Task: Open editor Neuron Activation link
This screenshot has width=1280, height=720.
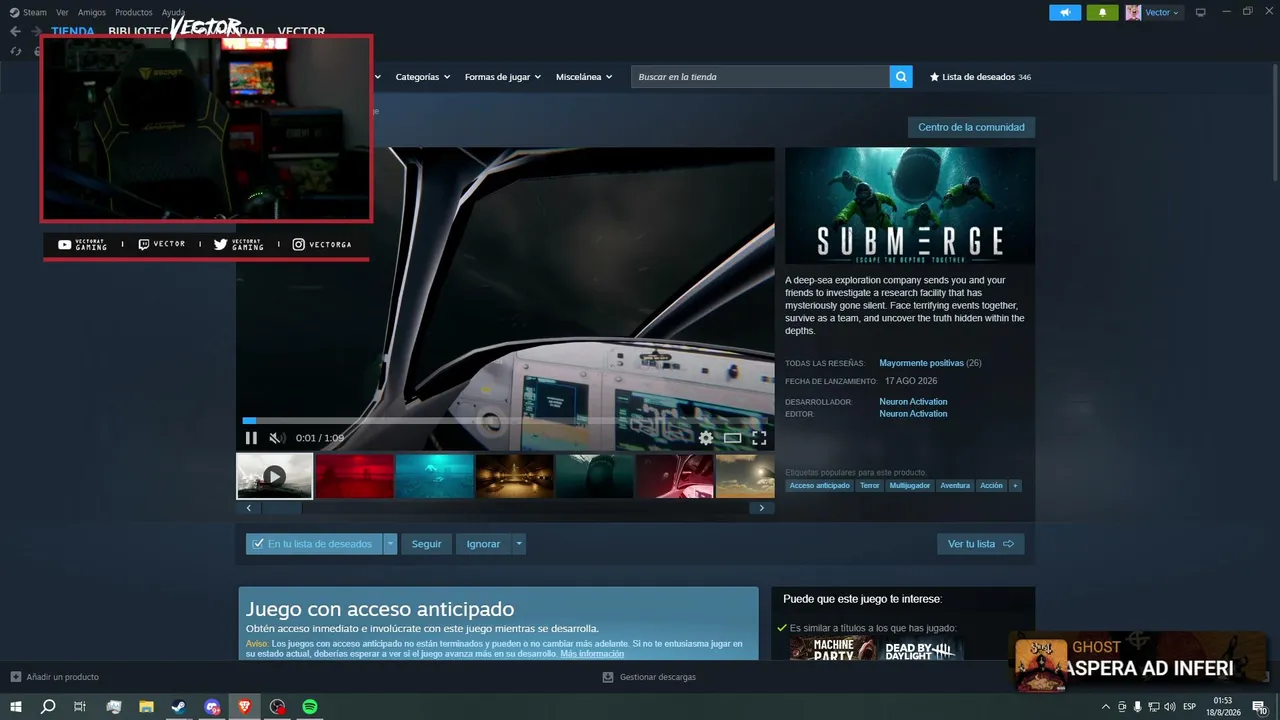Action: 913,414
